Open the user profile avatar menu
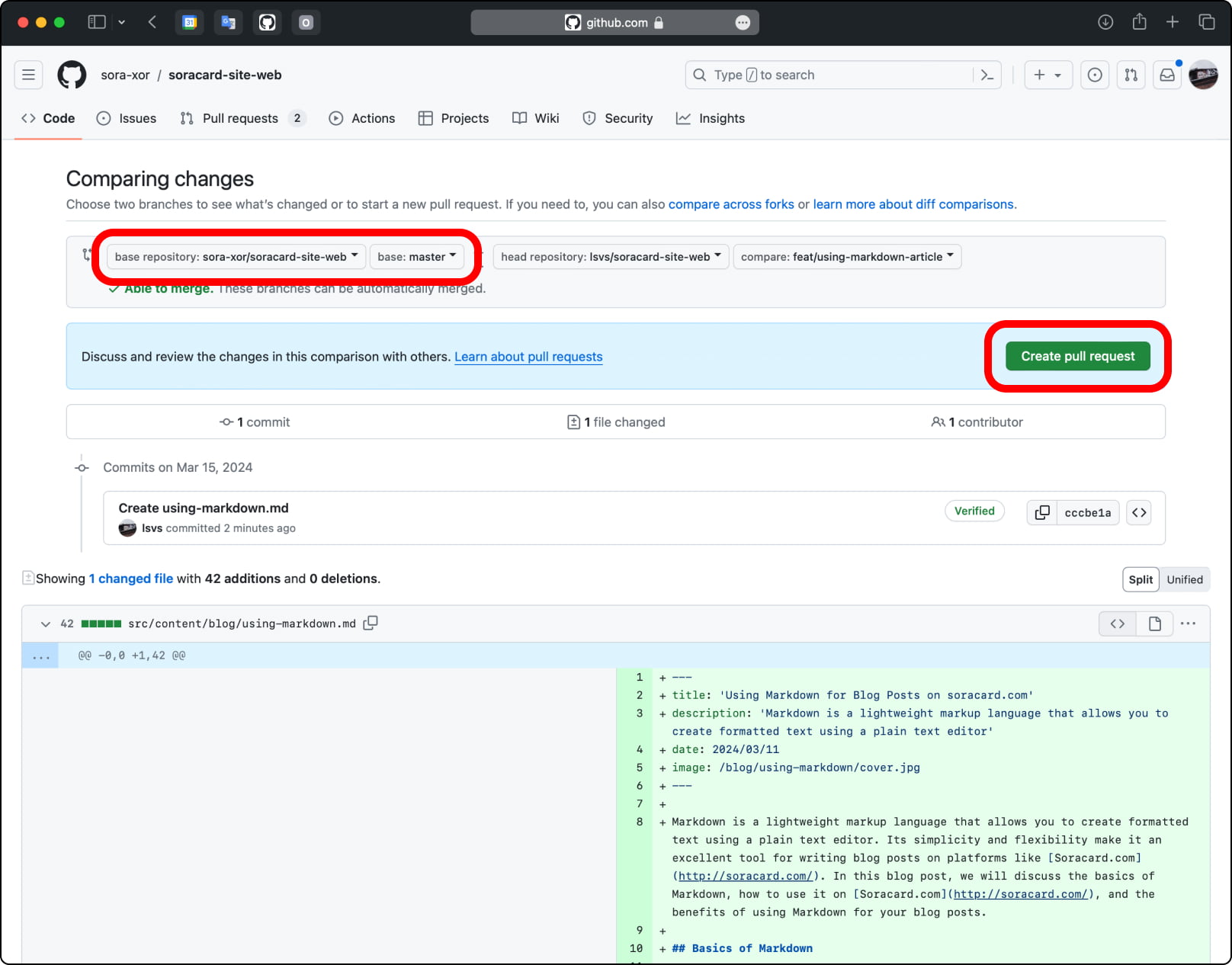 pyautogui.click(x=1204, y=75)
